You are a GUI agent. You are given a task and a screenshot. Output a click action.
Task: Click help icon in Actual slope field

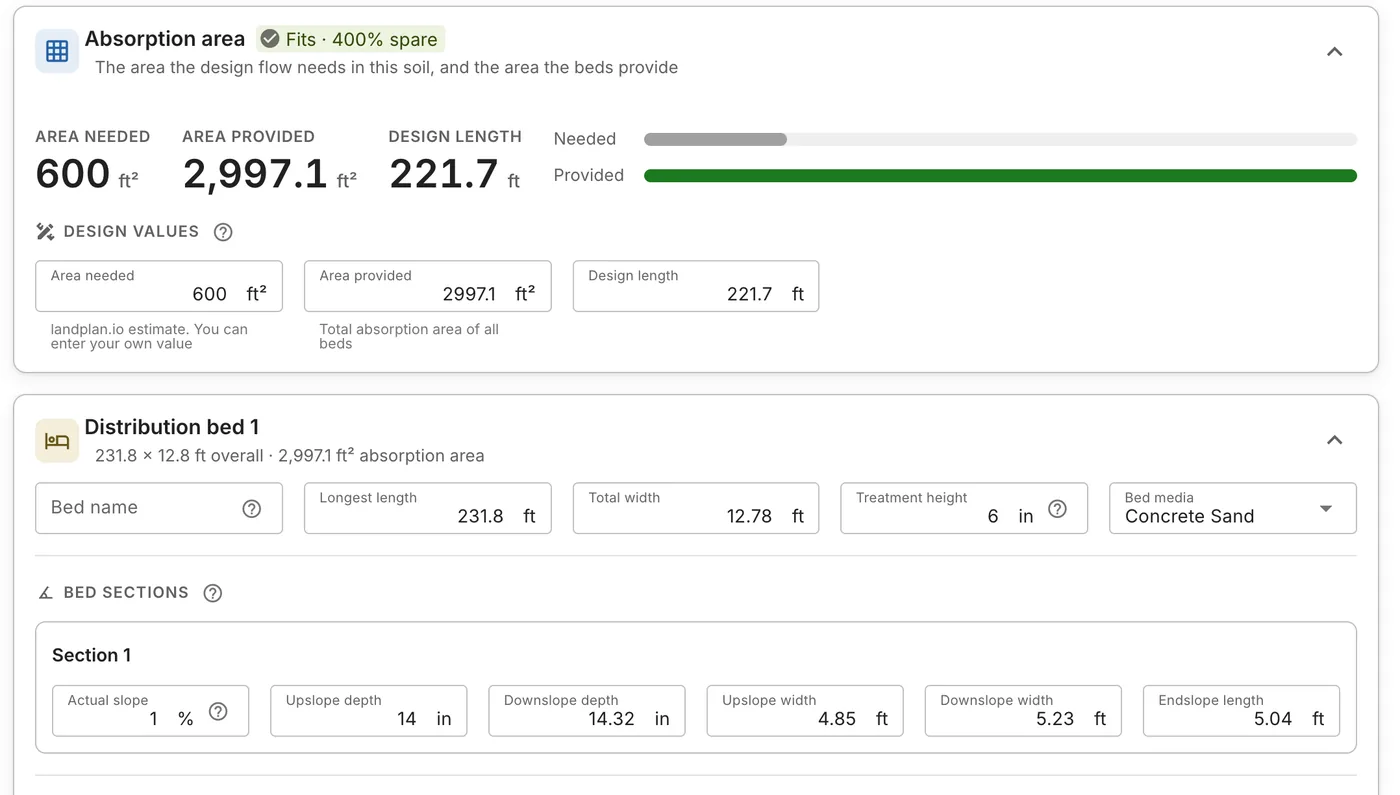click(218, 711)
